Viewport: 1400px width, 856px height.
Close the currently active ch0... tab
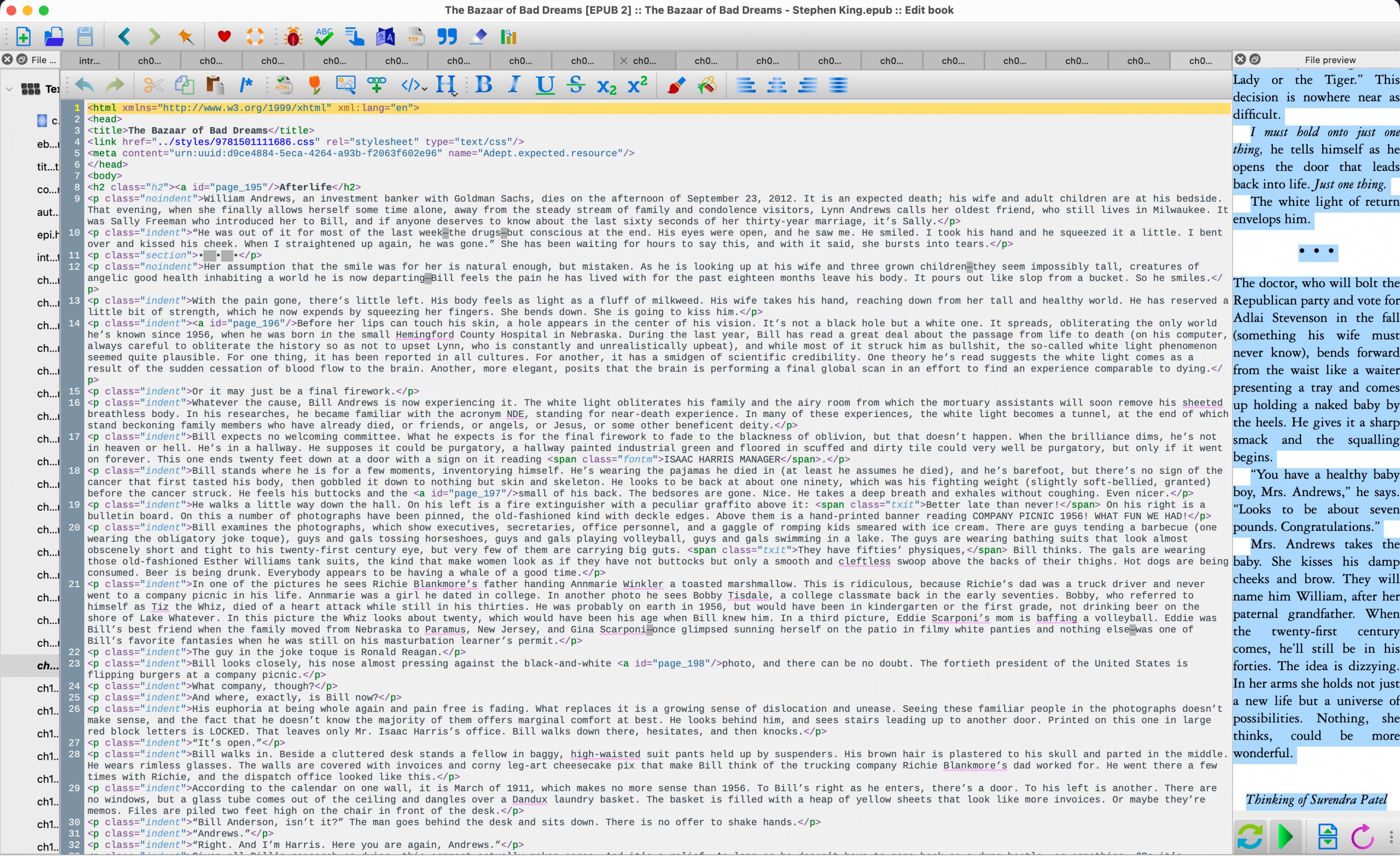(623, 60)
